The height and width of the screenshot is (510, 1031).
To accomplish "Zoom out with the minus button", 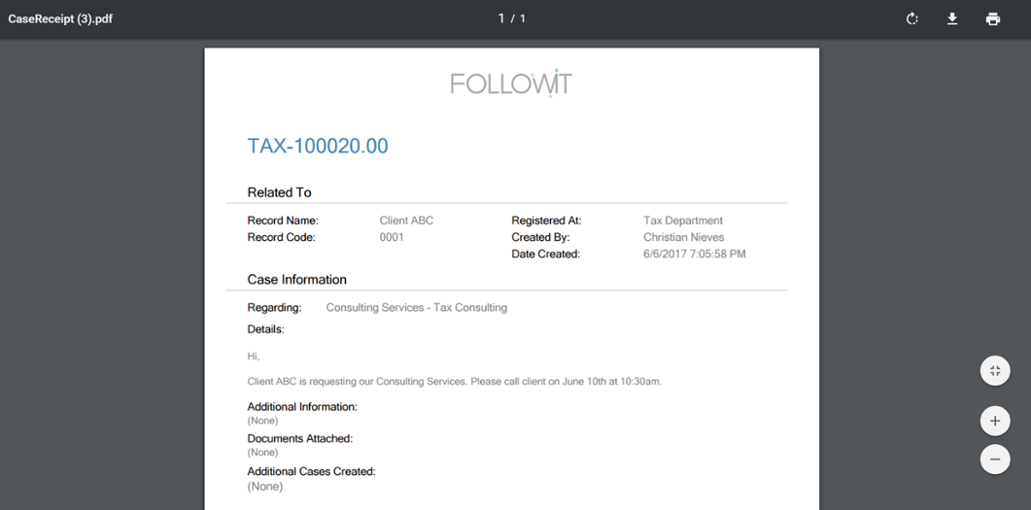I will pos(994,460).
